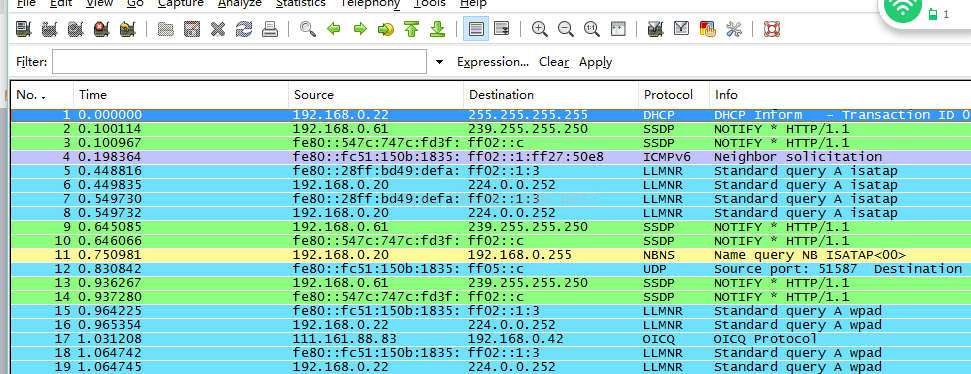Toggle packet list colorization
971x374 pixels.
click(476, 29)
